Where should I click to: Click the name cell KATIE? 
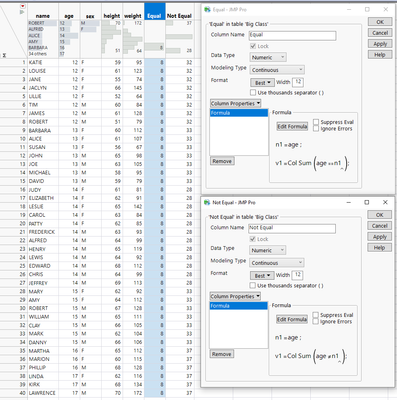tap(43, 62)
